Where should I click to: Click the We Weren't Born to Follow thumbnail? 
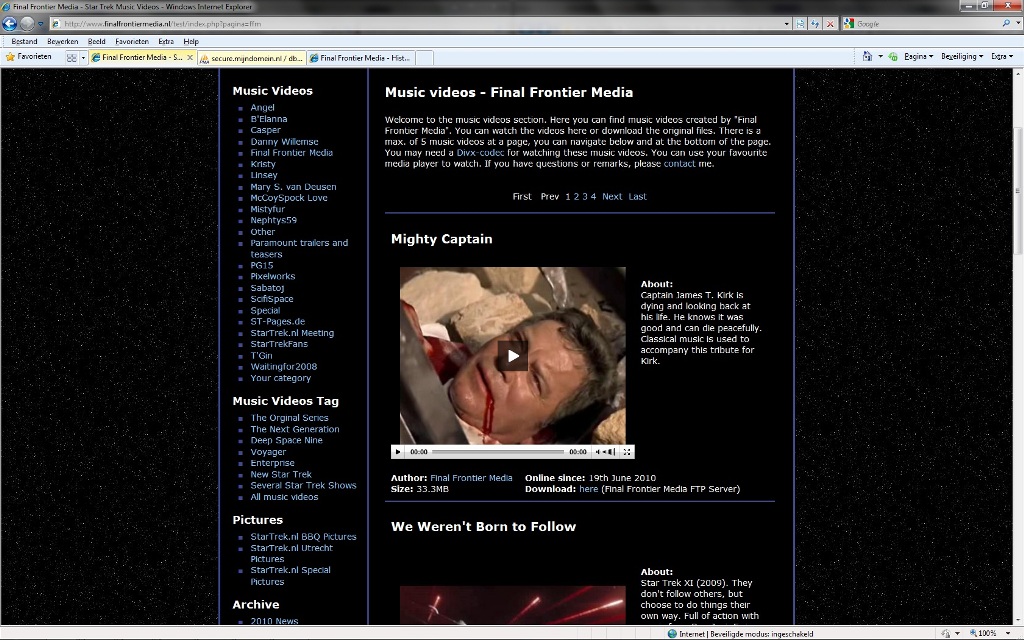click(513, 605)
